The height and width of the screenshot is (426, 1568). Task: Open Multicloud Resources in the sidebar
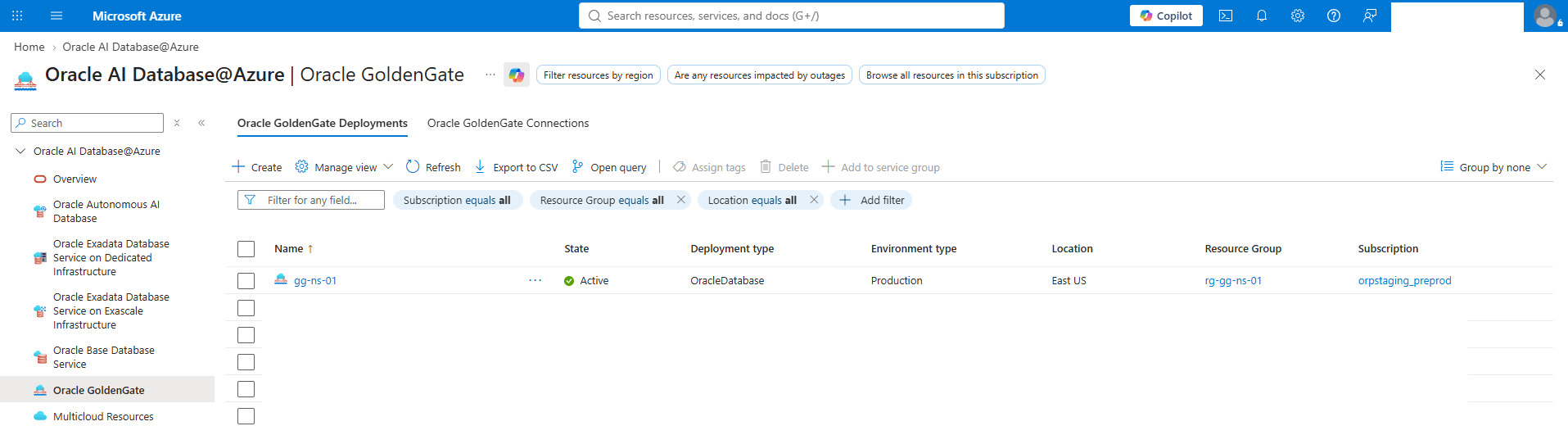tap(103, 416)
